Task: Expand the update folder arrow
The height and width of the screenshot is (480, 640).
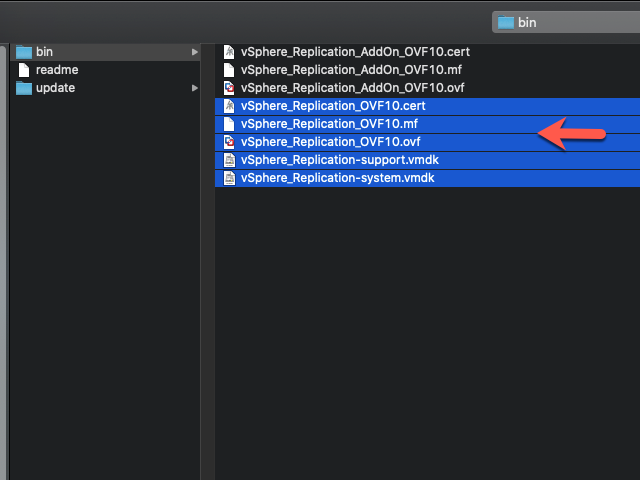Action: tap(195, 88)
